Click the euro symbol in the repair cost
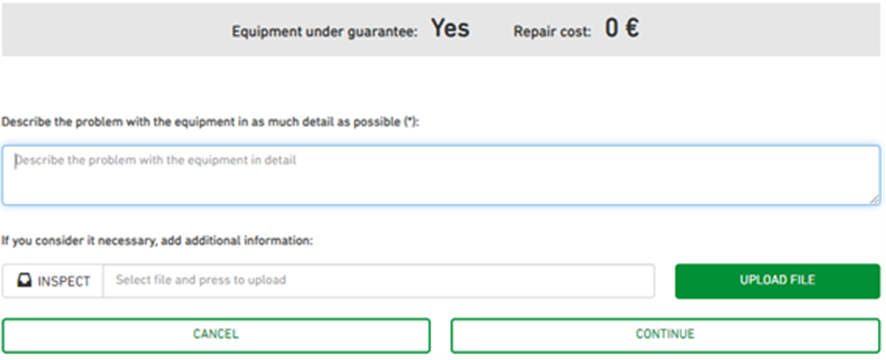The image size is (886, 360). 632,28
